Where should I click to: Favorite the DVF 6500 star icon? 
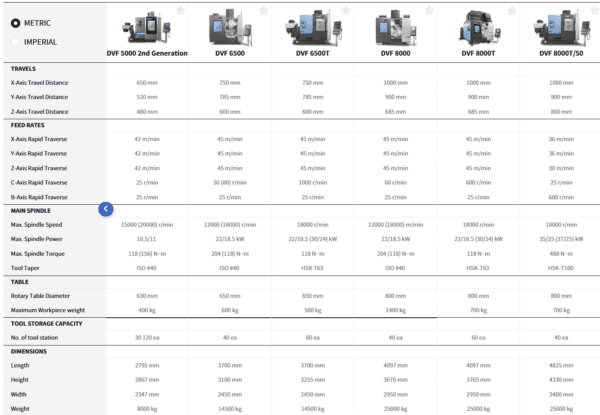264,10
